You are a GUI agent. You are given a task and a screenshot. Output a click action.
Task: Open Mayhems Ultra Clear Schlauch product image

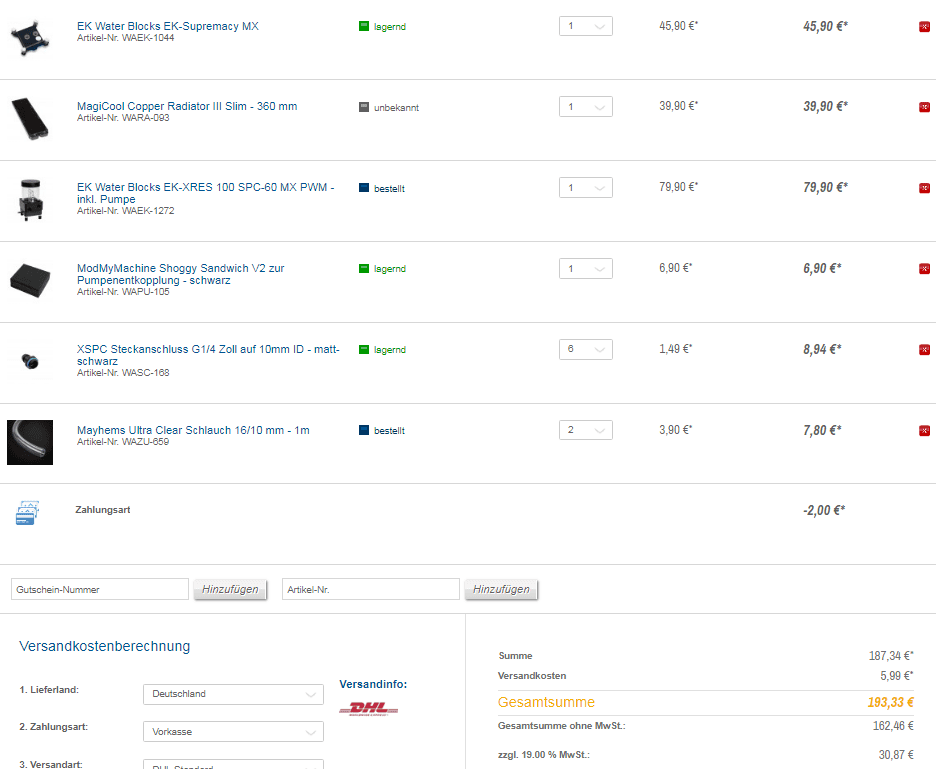click(x=30, y=442)
